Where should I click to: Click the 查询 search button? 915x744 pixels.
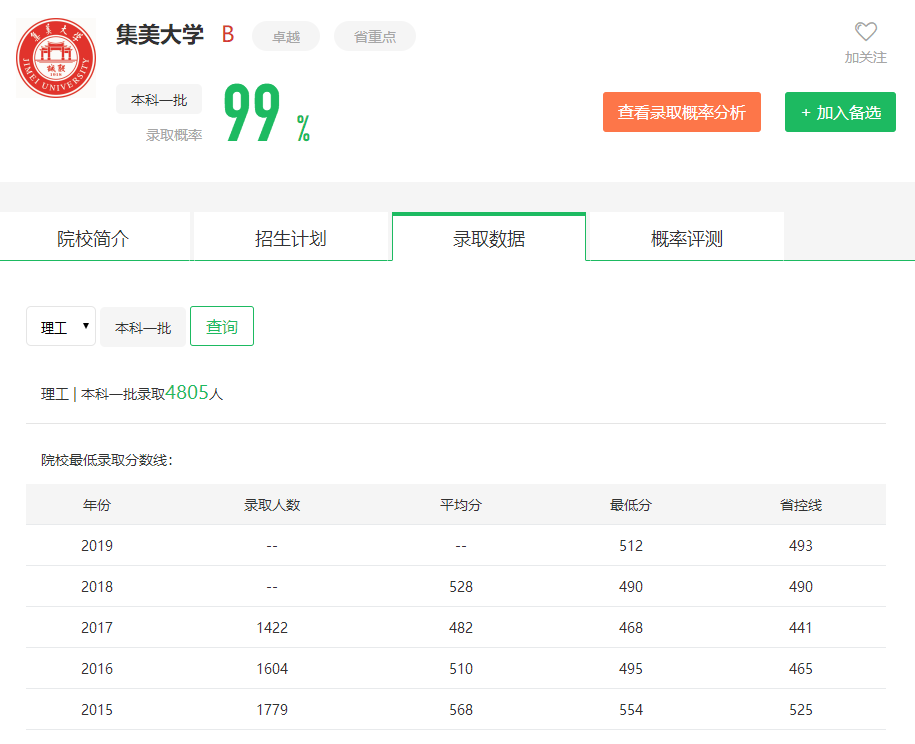pyautogui.click(x=222, y=327)
